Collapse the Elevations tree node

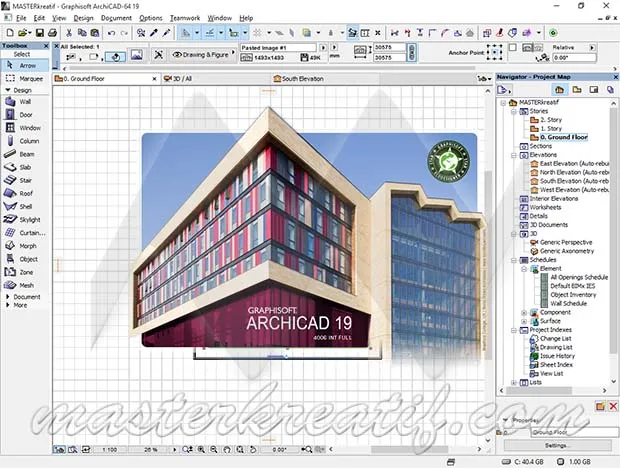[514, 155]
